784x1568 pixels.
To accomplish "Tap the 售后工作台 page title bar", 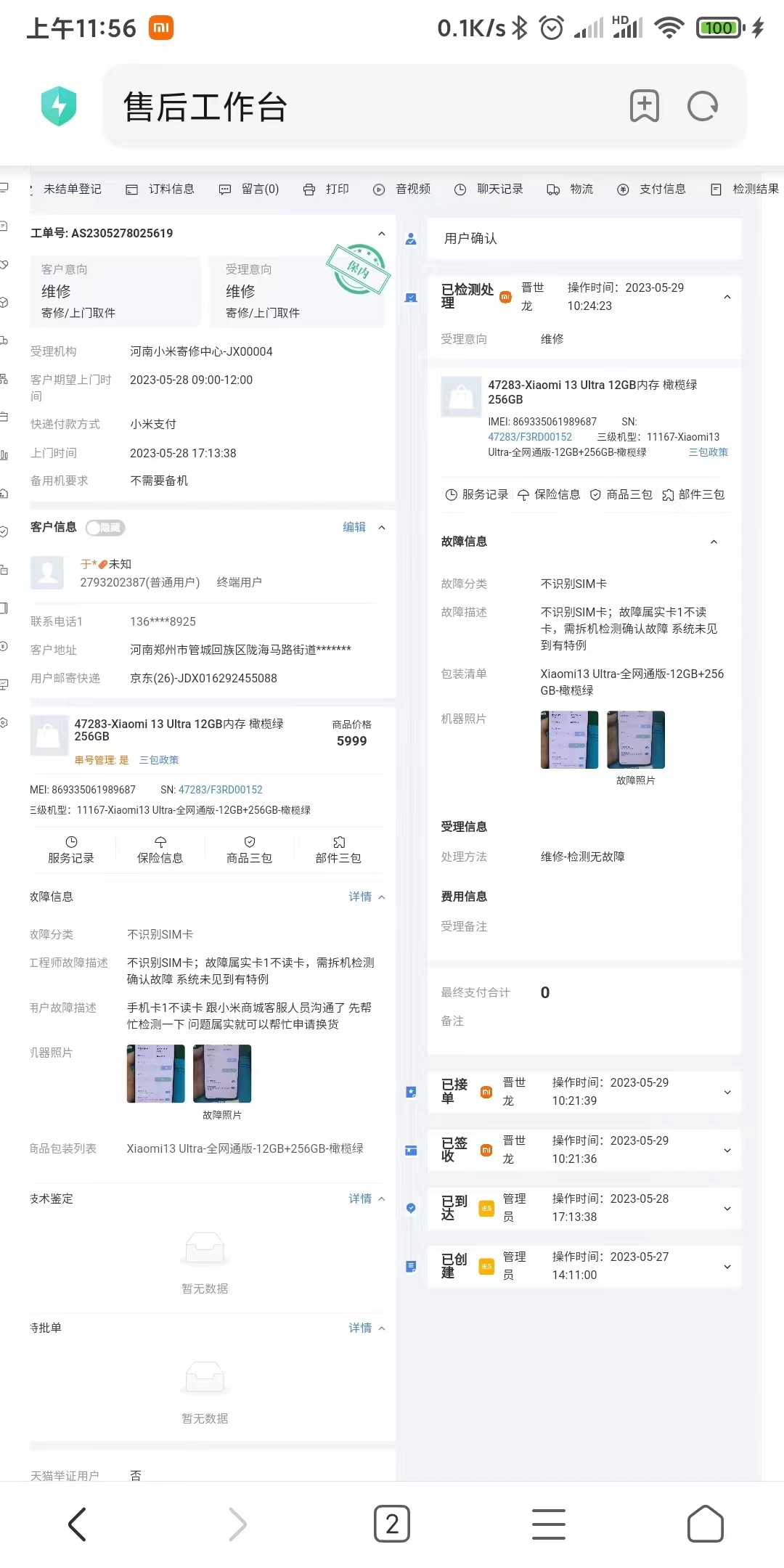I will tap(425, 106).
